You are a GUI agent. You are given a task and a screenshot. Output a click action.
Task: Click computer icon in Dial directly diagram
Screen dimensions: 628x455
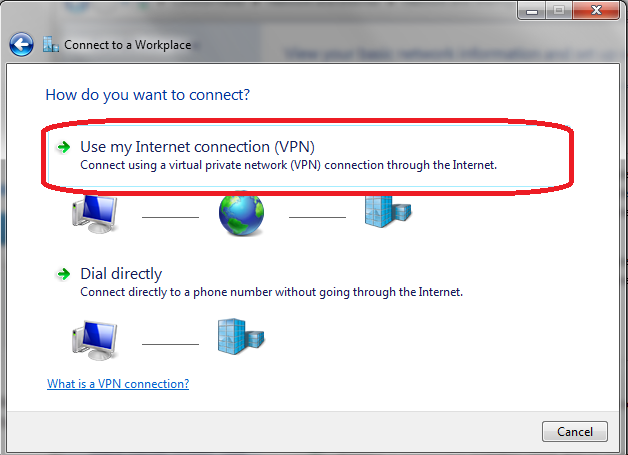(x=95, y=340)
